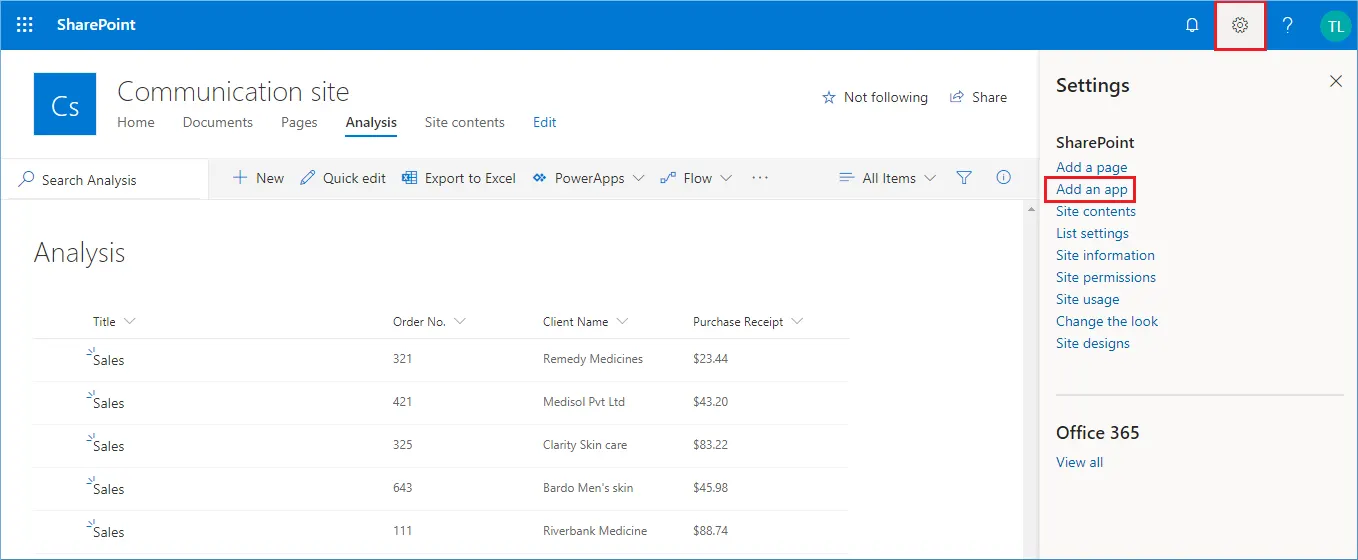Image resolution: width=1358 pixels, height=560 pixels.
Task: Open the List settings link
Action: pos(1092,233)
